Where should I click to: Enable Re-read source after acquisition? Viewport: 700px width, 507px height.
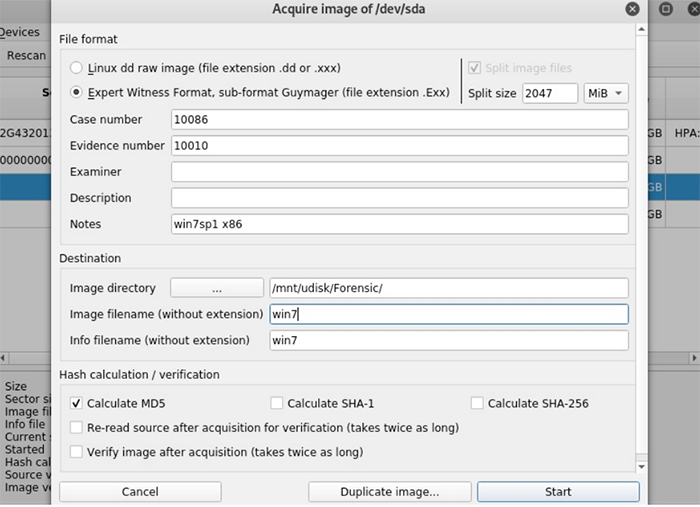(x=76, y=428)
